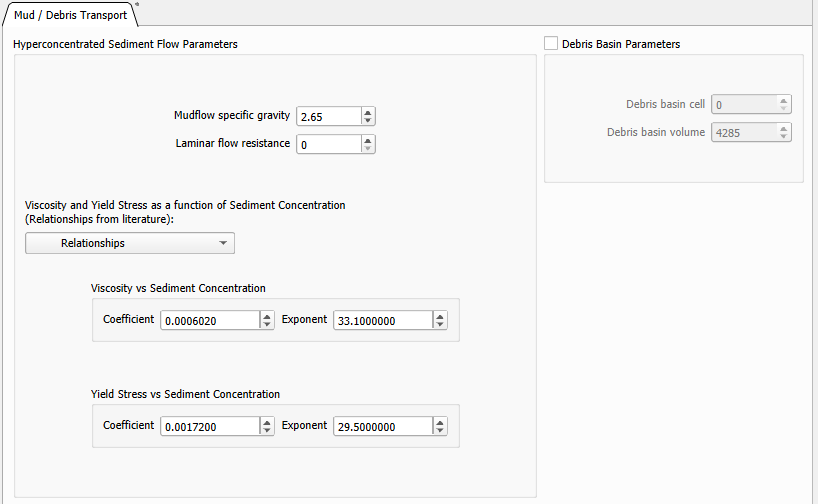Click the Viscosity Coefficient value field
This screenshot has height=504, width=818.
pyautogui.click(x=209, y=320)
